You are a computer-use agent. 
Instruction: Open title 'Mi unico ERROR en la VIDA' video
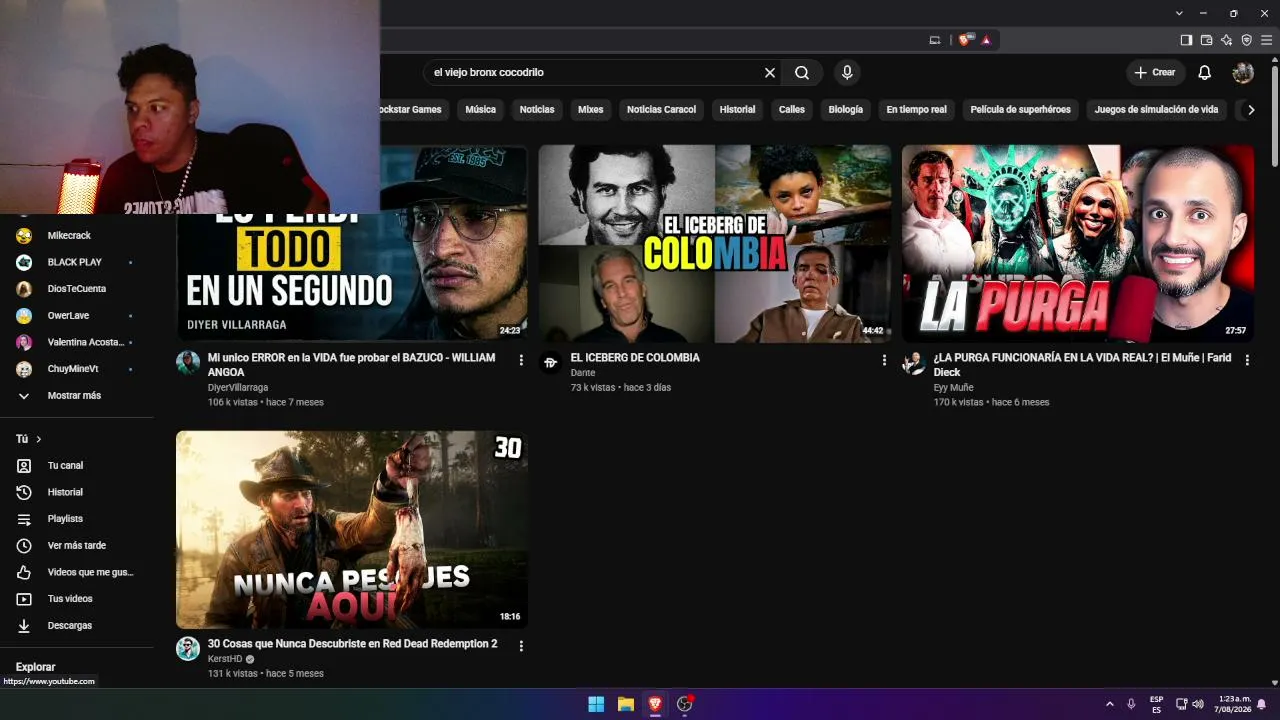tap(351, 365)
